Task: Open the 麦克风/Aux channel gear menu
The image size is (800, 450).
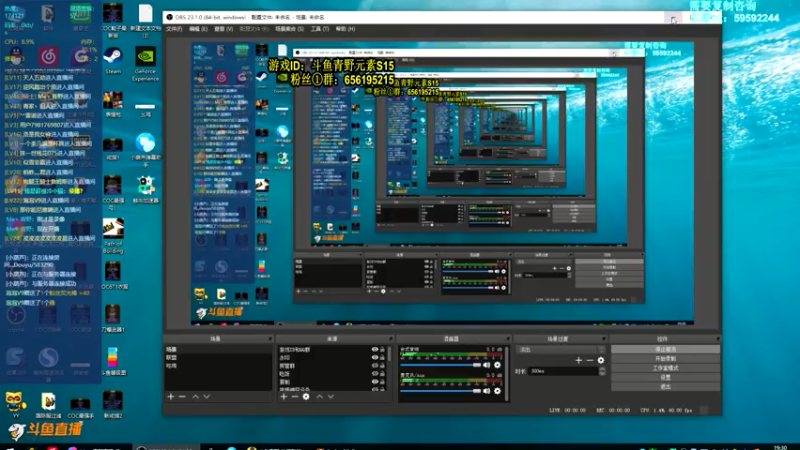Action: (x=497, y=391)
